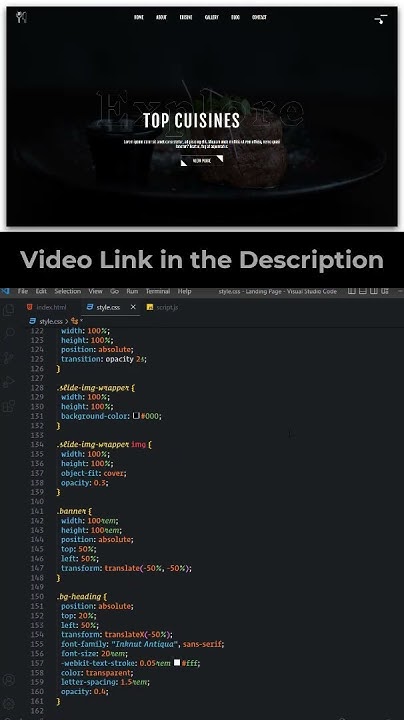This screenshot has width=404, height=720.
Task: Switch to the script.js tab
Action: click(163, 307)
